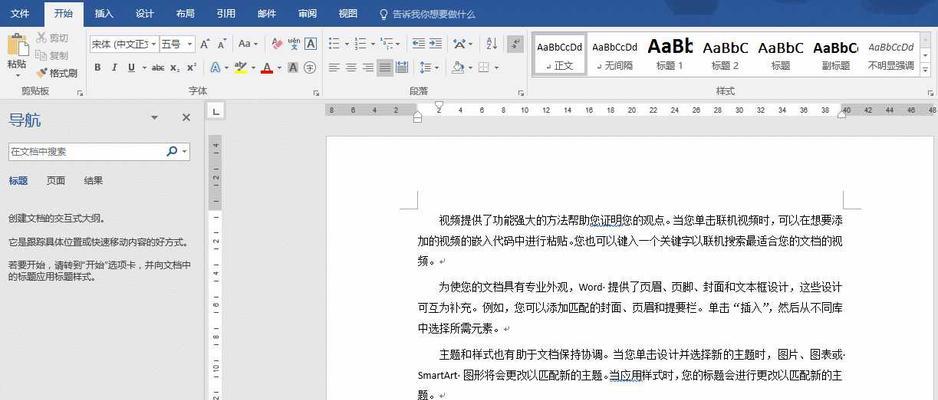The width and height of the screenshot is (938, 400).
Task: Open the Change Case (Aa) dropdown
Action: (x=248, y=44)
